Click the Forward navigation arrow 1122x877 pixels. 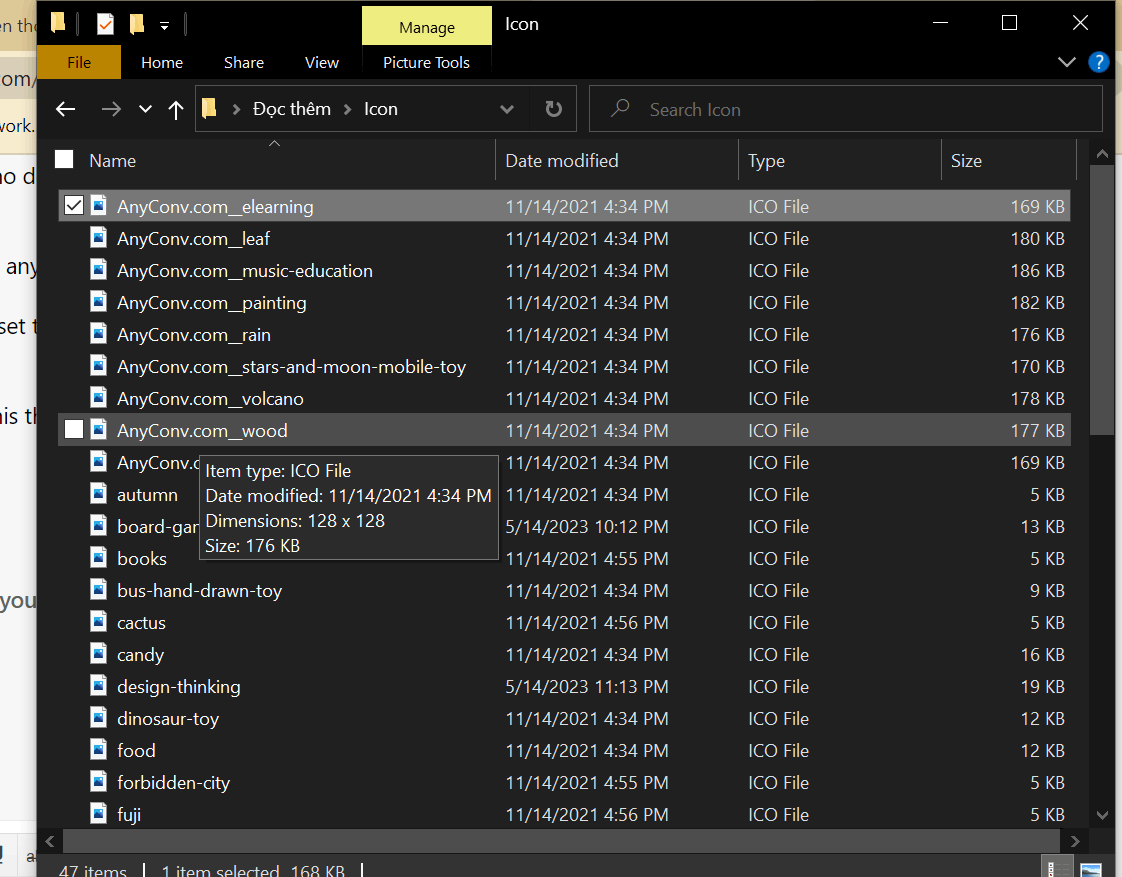tap(111, 109)
